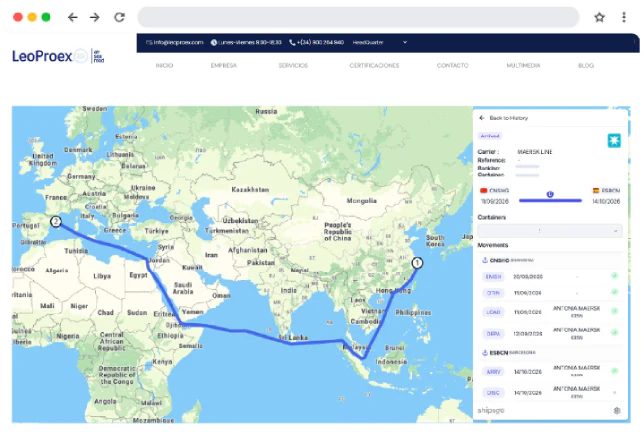Click the Back to History arrow
Image resolution: width=644 pixels, height=443 pixels.
(482, 118)
